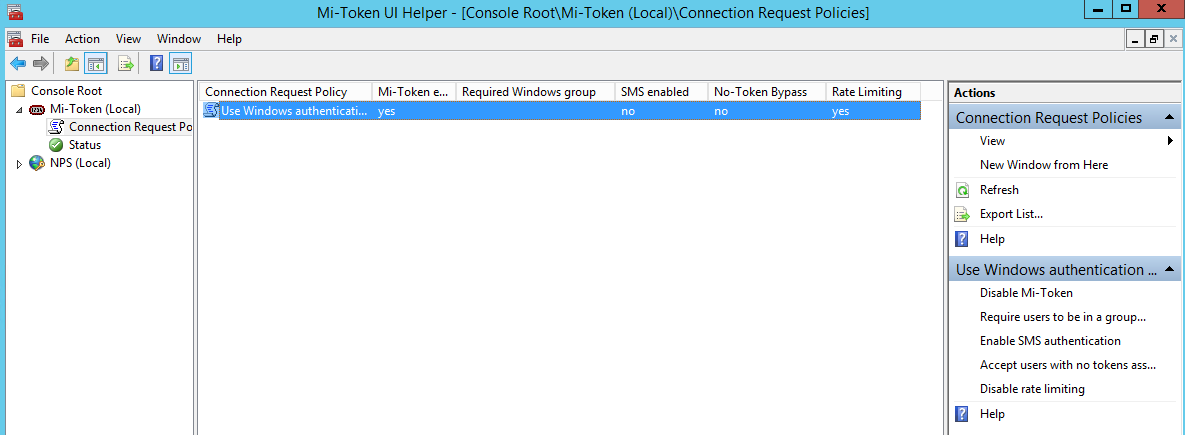The image size is (1185, 435).
Task: Collapse the Mi-Token (Local) tree node
Action: 19,110
